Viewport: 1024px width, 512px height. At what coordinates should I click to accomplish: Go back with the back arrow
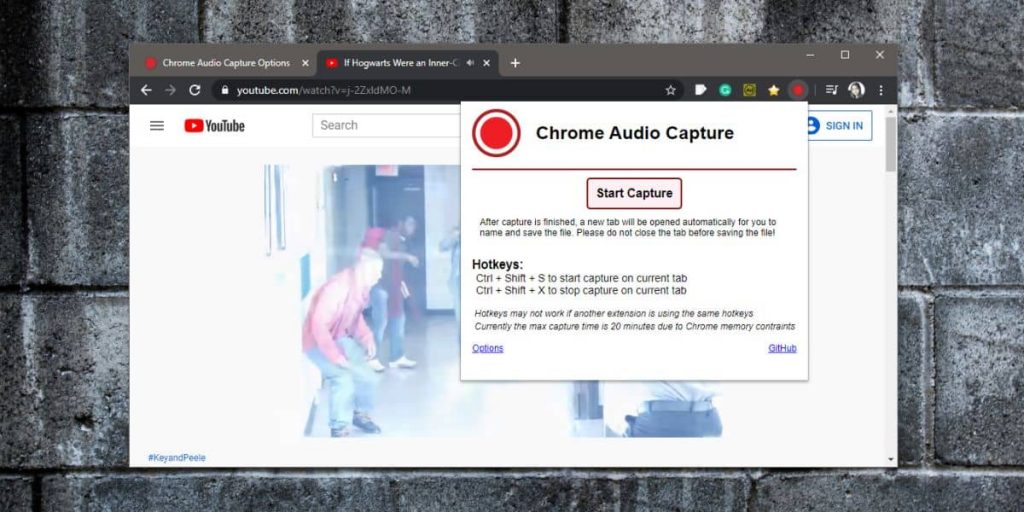(146, 90)
